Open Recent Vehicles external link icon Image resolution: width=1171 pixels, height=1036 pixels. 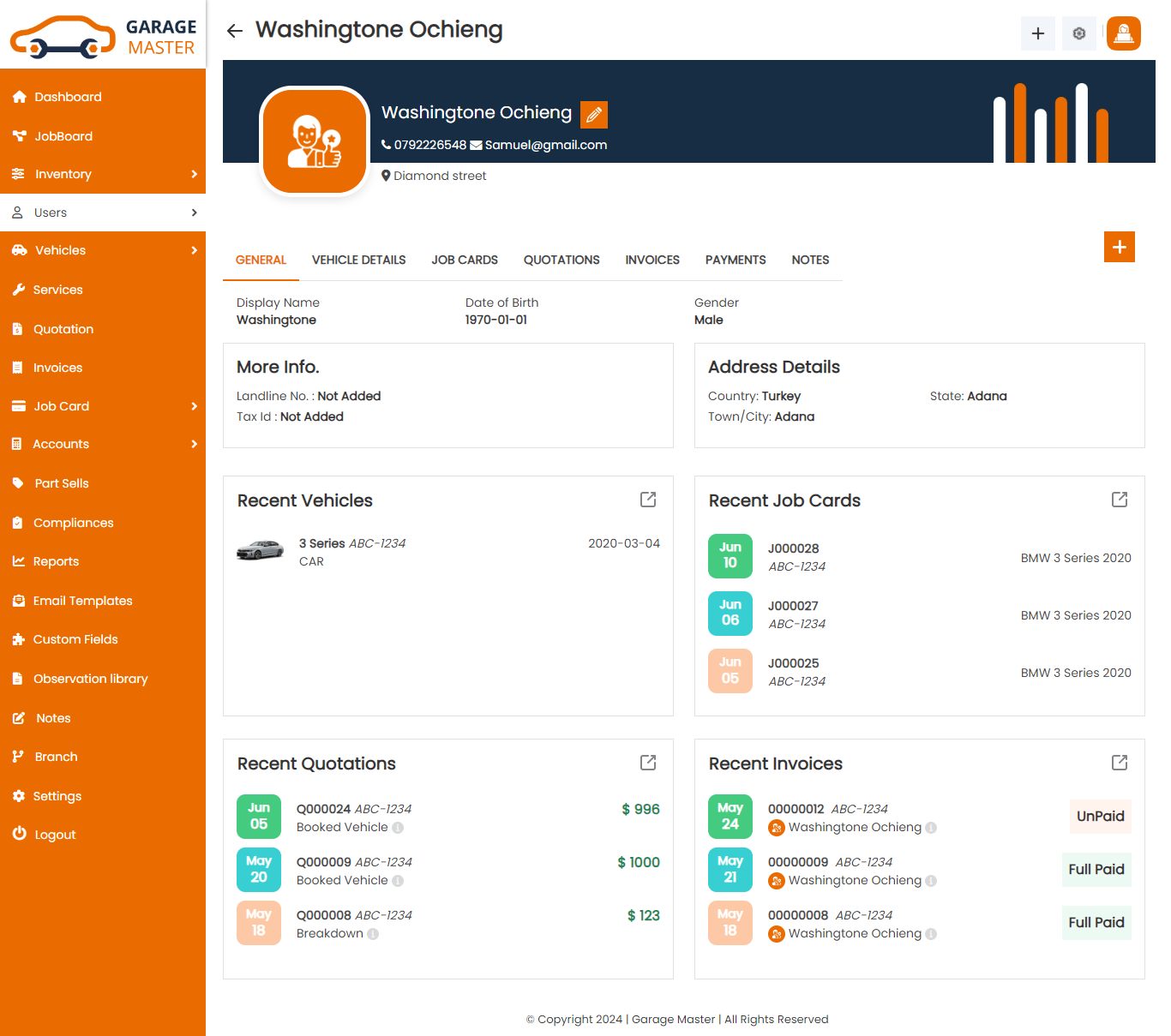648,500
